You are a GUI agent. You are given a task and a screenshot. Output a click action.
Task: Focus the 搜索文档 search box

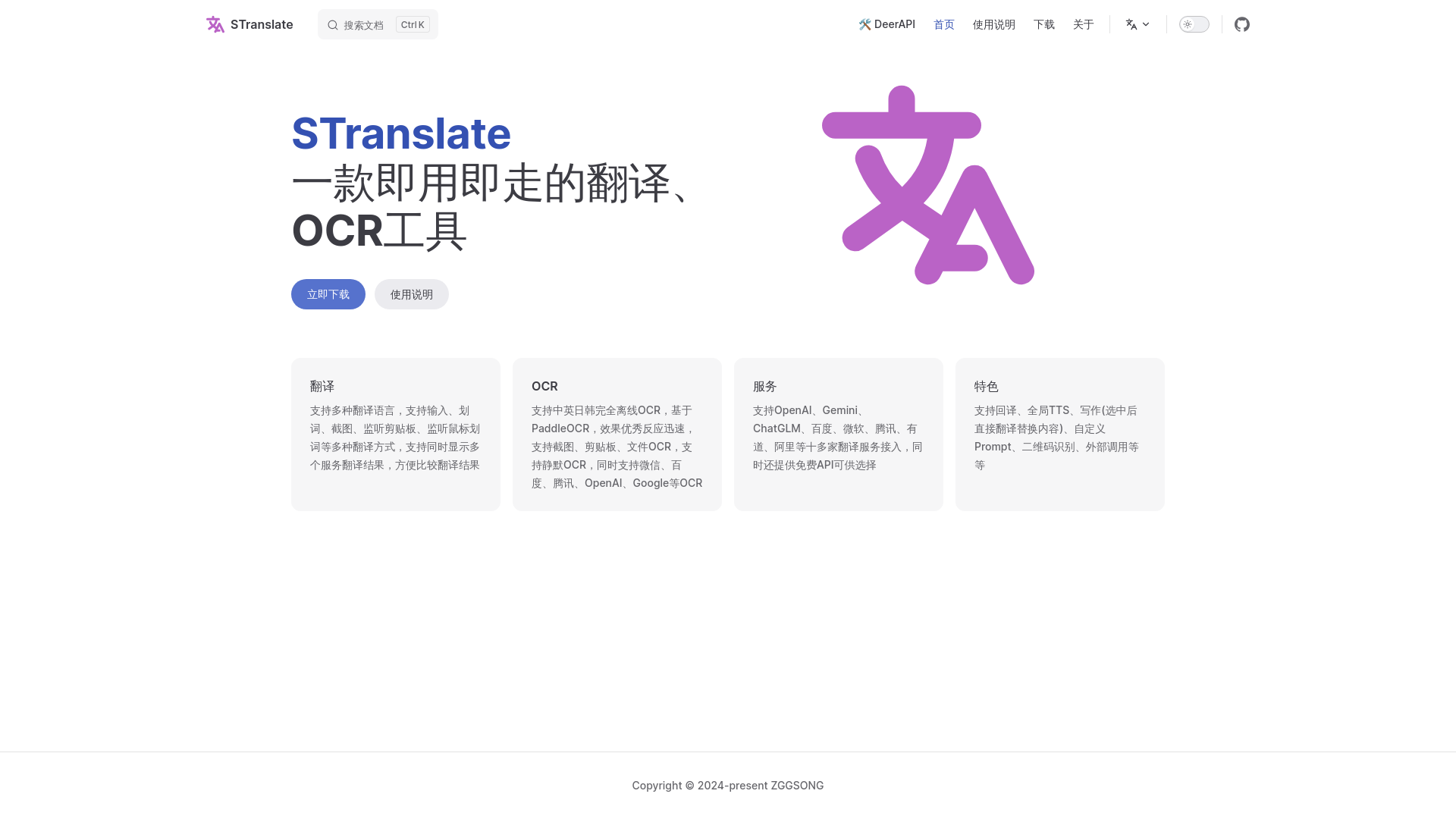[378, 24]
